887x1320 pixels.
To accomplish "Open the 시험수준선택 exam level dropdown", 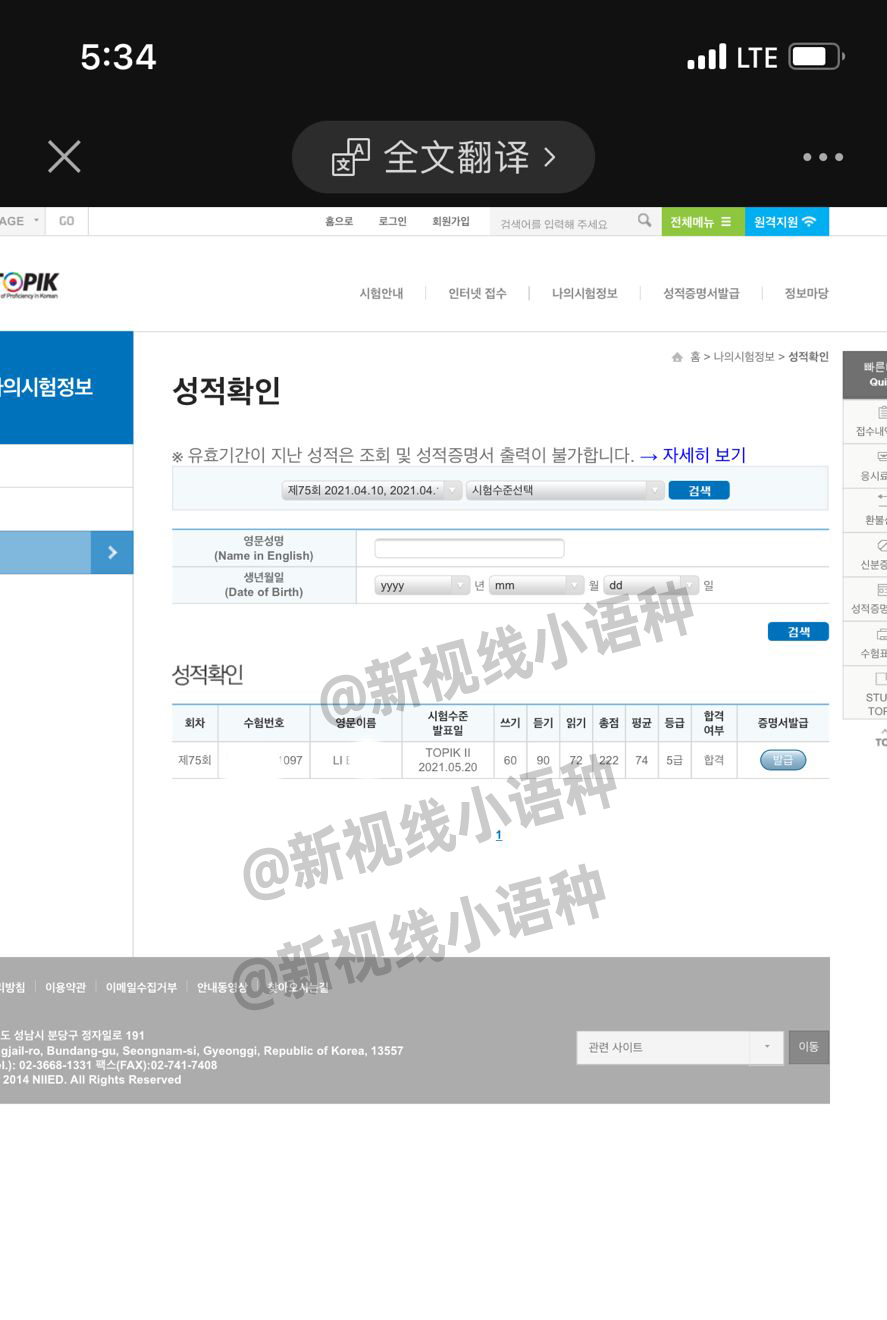I will pos(565,490).
